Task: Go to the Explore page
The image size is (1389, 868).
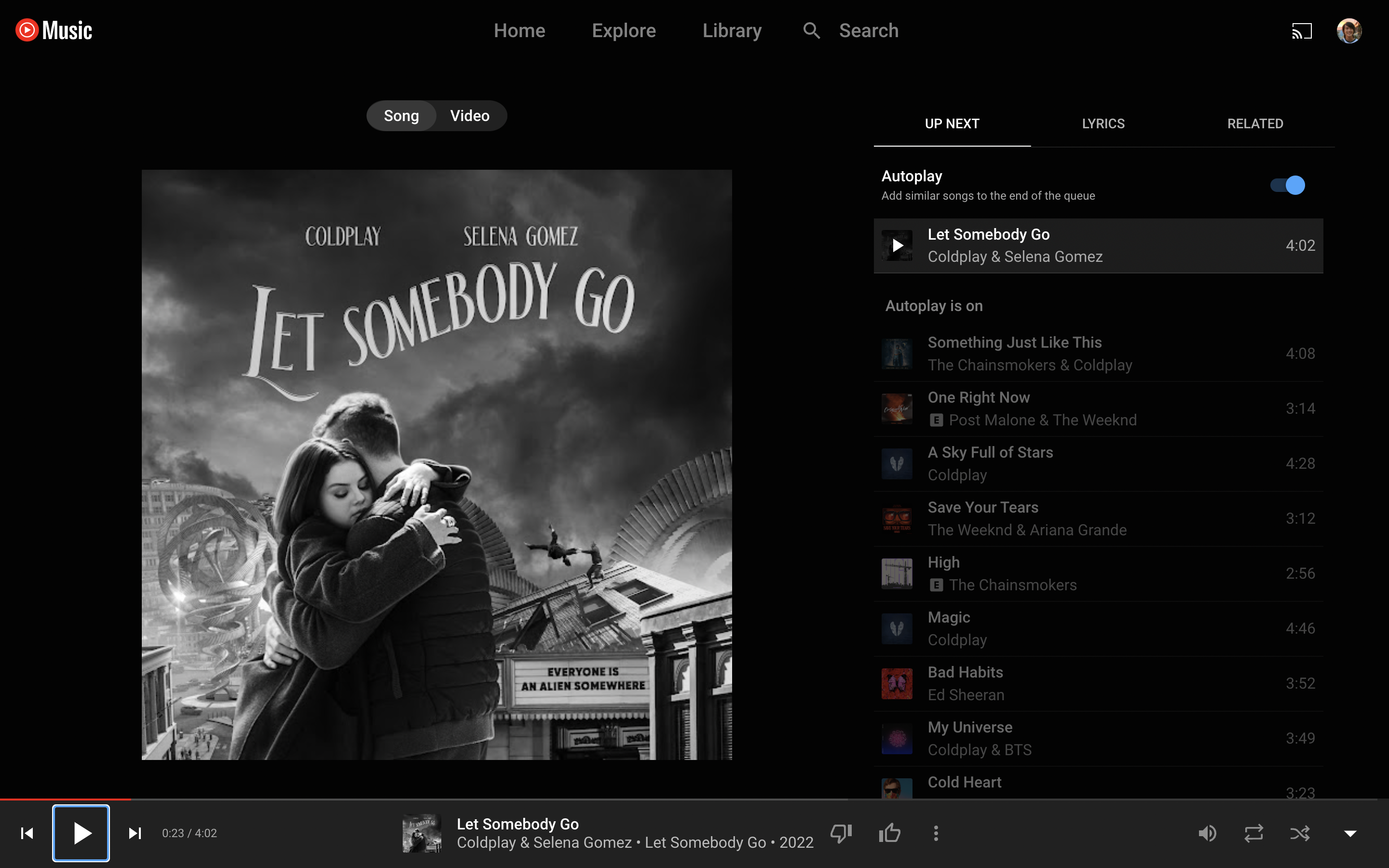Action: pyautogui.click(x=623, y=30)
